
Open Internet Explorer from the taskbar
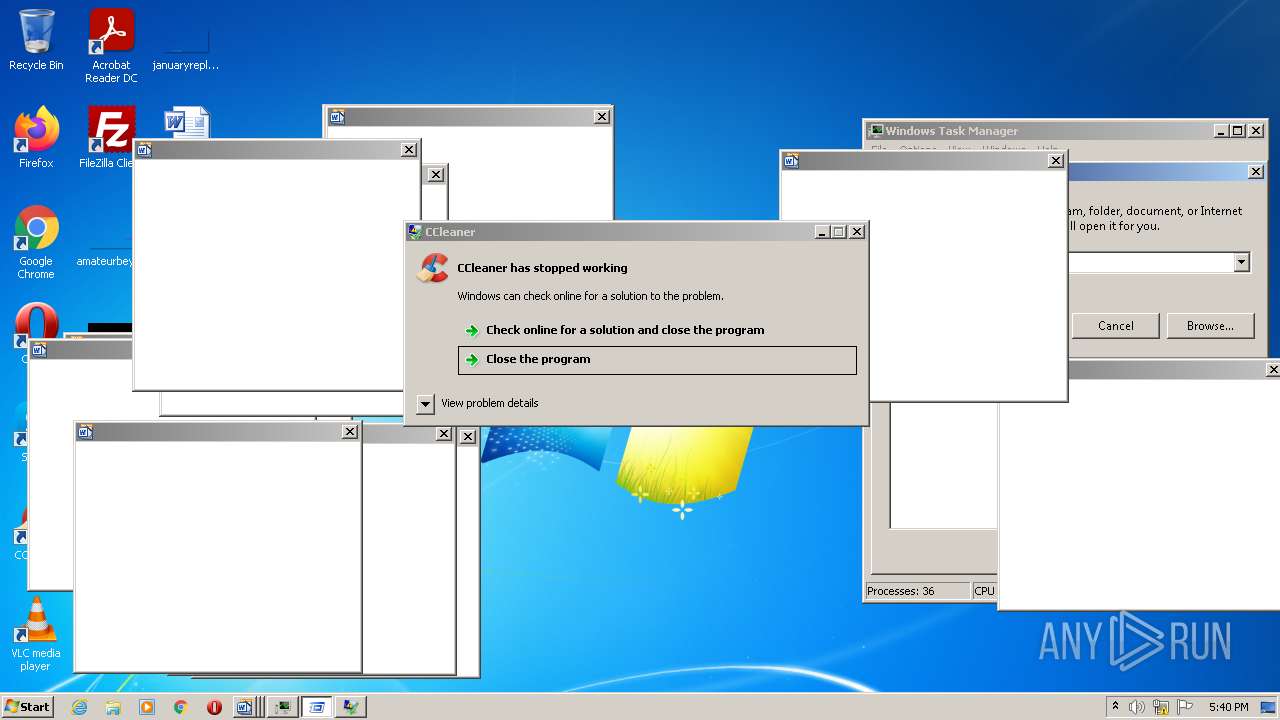(x=80, y=707)
